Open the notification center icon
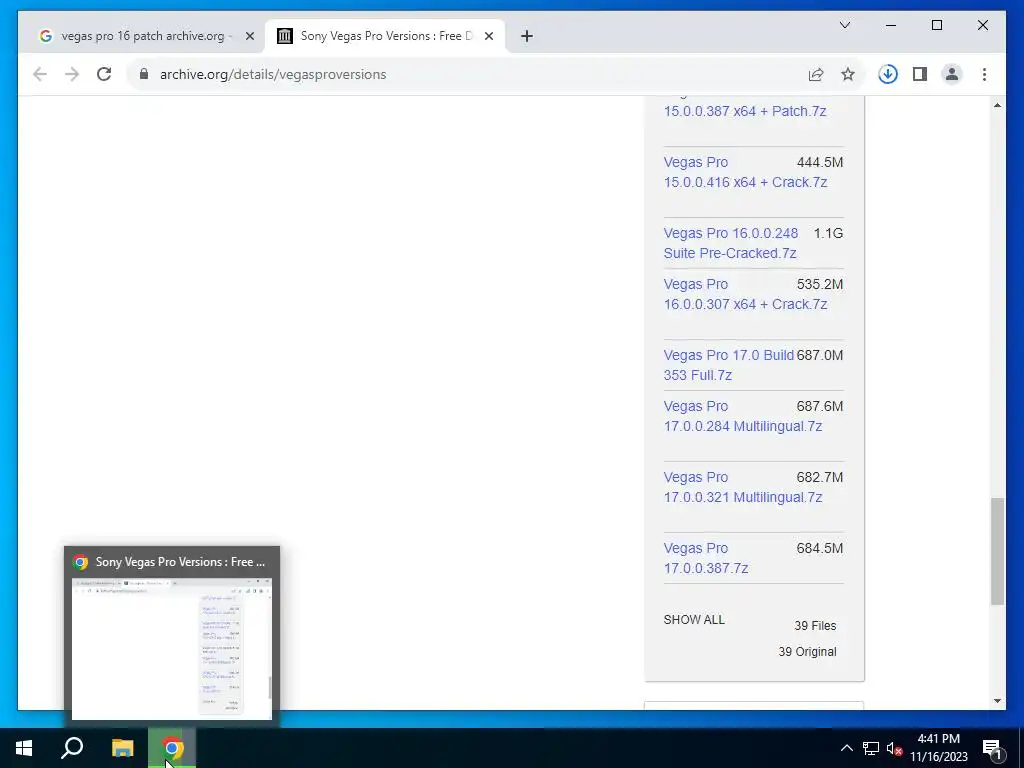Viewport: 1024px width, 768px height. (x=992, y=748)
